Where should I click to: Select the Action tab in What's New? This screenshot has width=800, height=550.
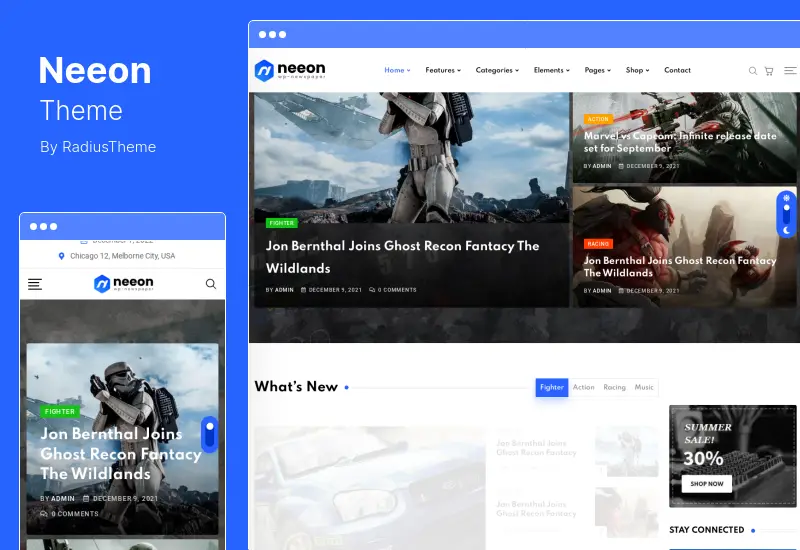(583, 388)
